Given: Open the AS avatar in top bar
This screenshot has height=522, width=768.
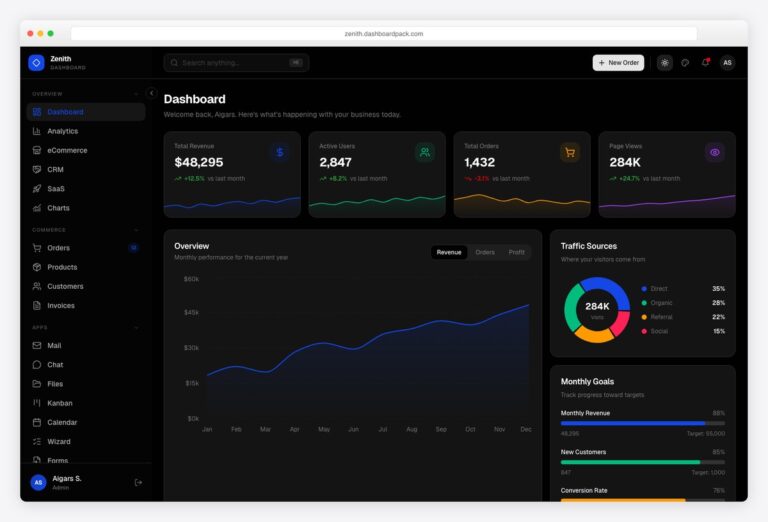Looking at the screenshot, I should [x=727, y=63].
